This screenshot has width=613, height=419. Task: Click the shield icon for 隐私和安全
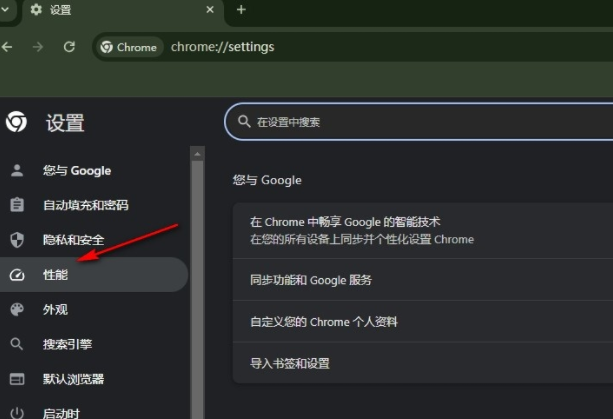17,240
